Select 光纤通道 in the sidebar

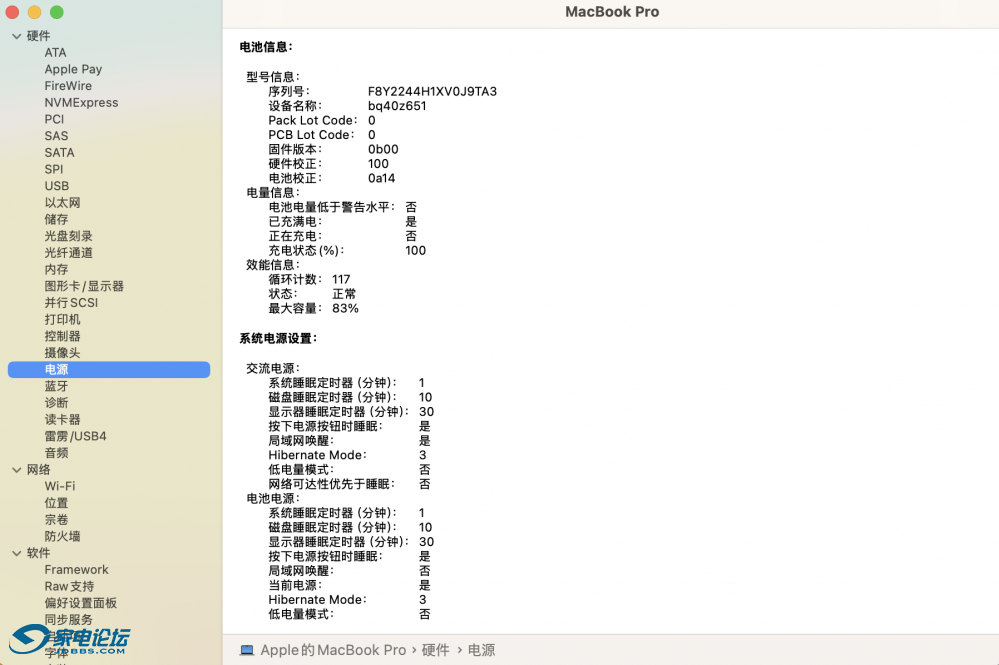click(x=68, y=253)
